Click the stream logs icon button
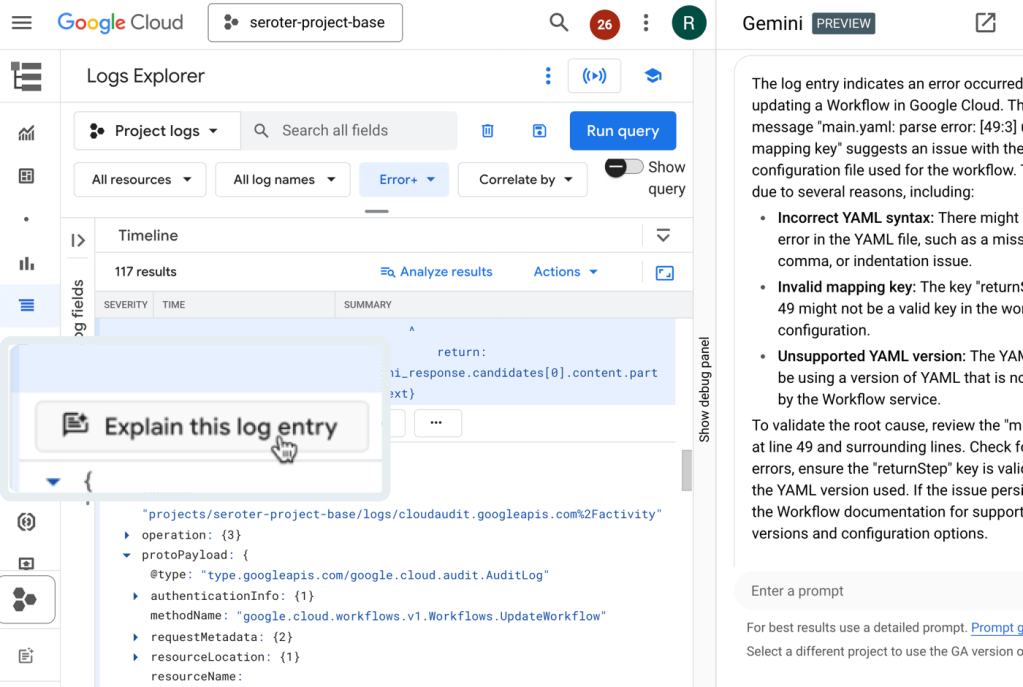Screen dimensions: 1023x687 click(x=594, y=76)
